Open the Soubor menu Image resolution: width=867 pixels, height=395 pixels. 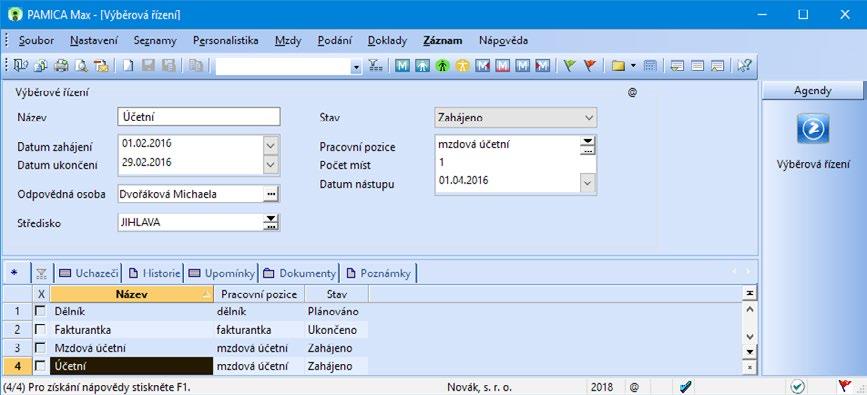(x=36, y=40)
